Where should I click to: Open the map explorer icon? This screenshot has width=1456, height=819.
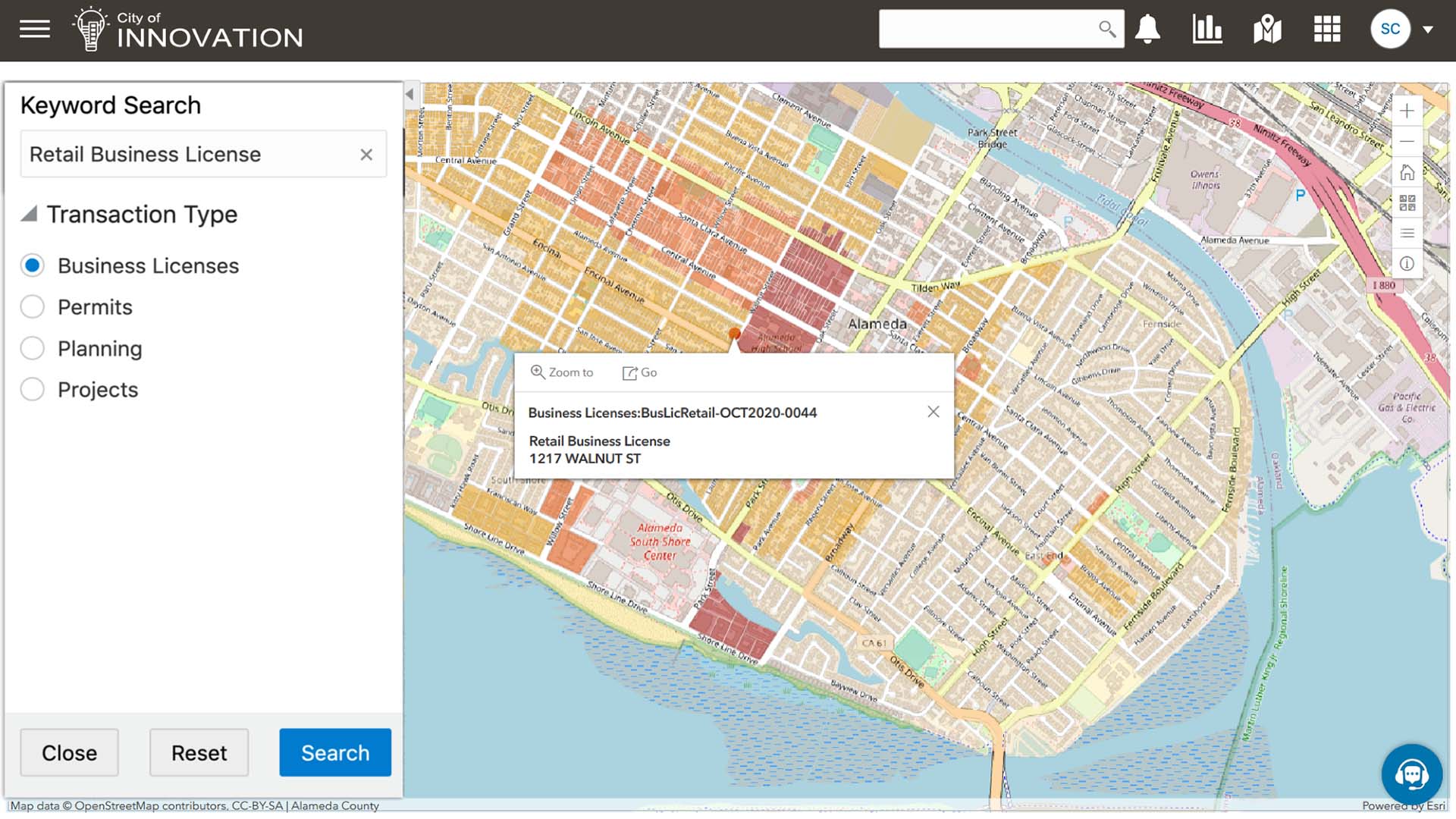1267,29
